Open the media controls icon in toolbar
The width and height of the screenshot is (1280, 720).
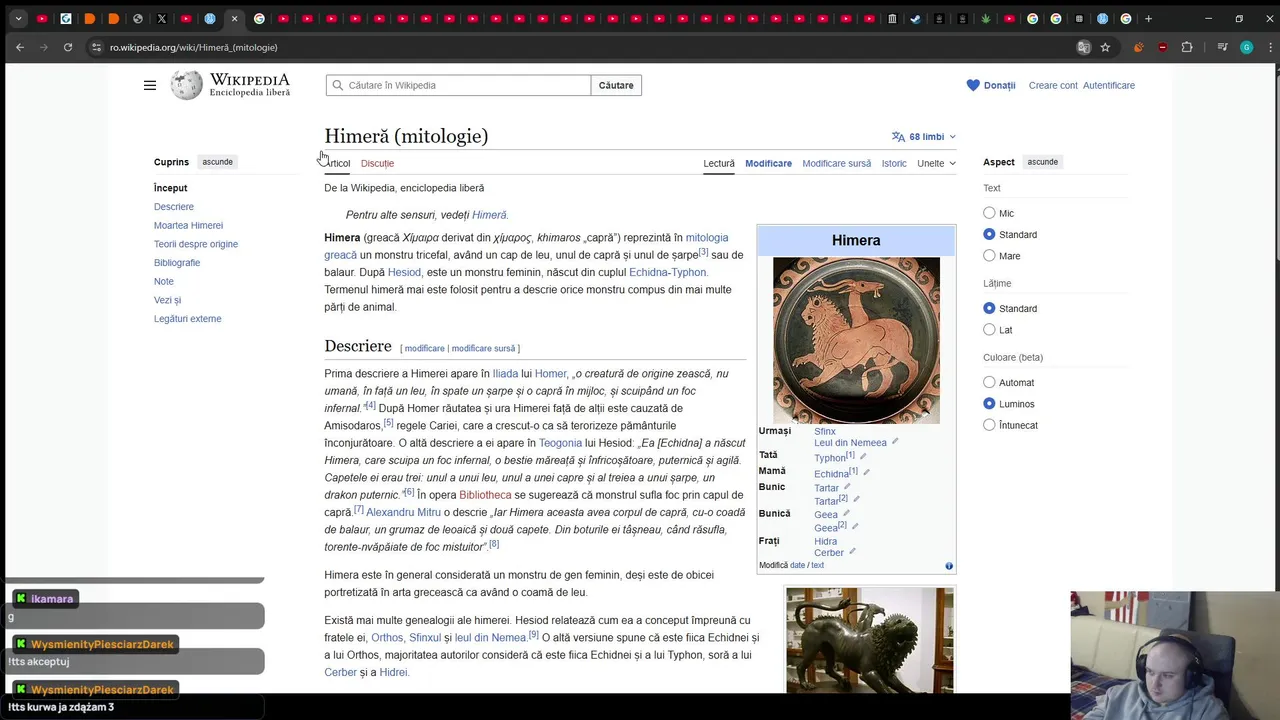(x=1222, y=47)
